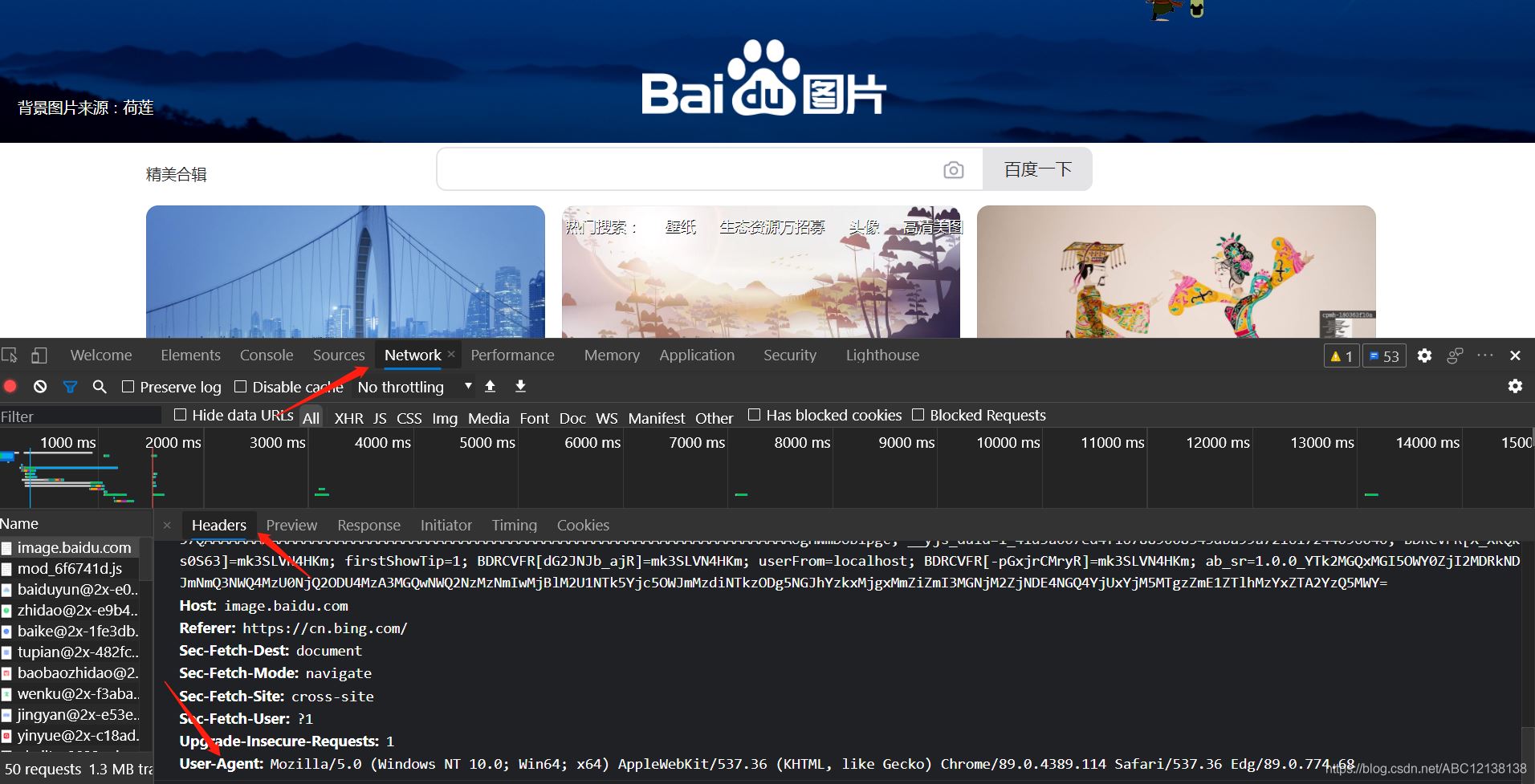Enable Hide data URLs
Image resolution: width=1535 pixels, height=784 pixels.
tap(181, 414)
